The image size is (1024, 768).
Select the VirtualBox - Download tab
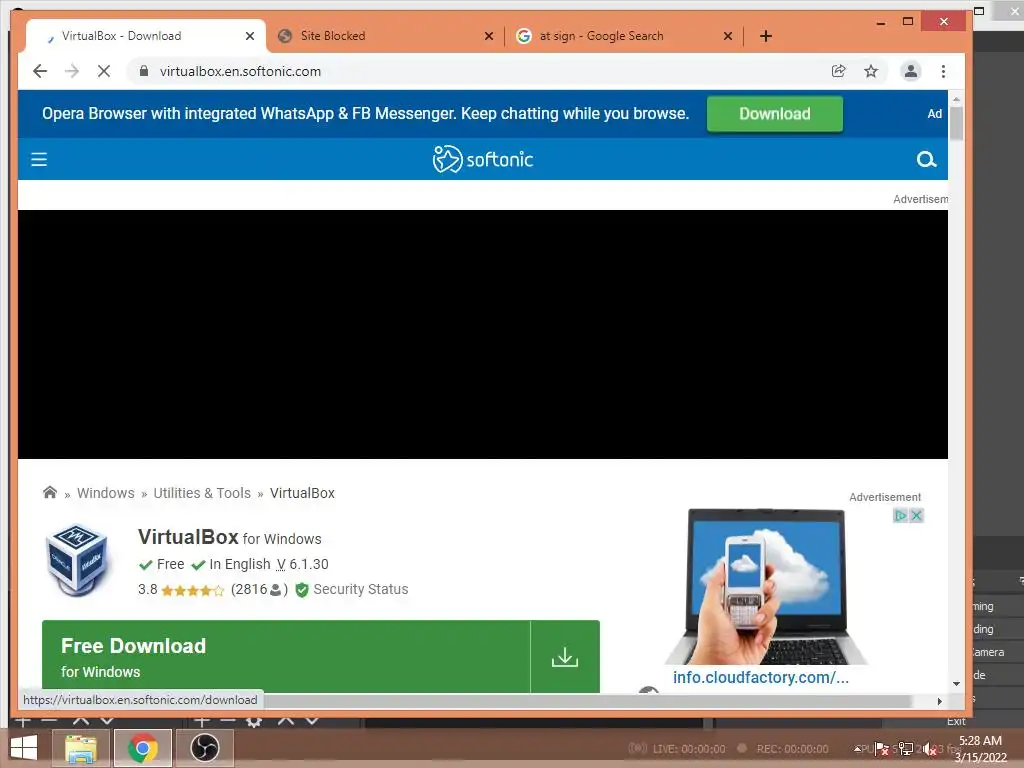pos(145,36)
